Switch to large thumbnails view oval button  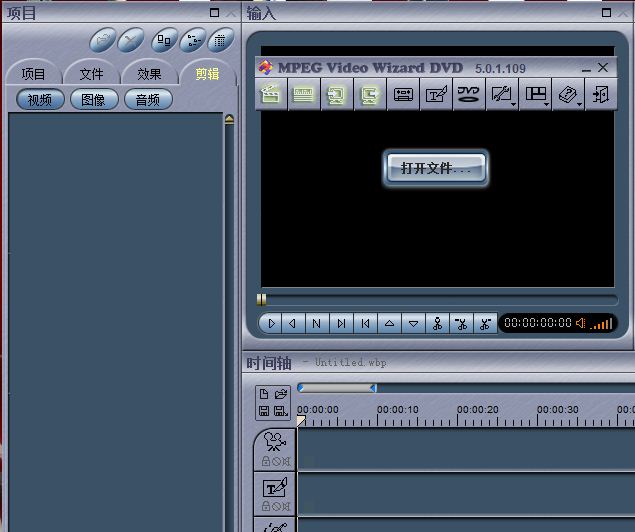point(164,40)
